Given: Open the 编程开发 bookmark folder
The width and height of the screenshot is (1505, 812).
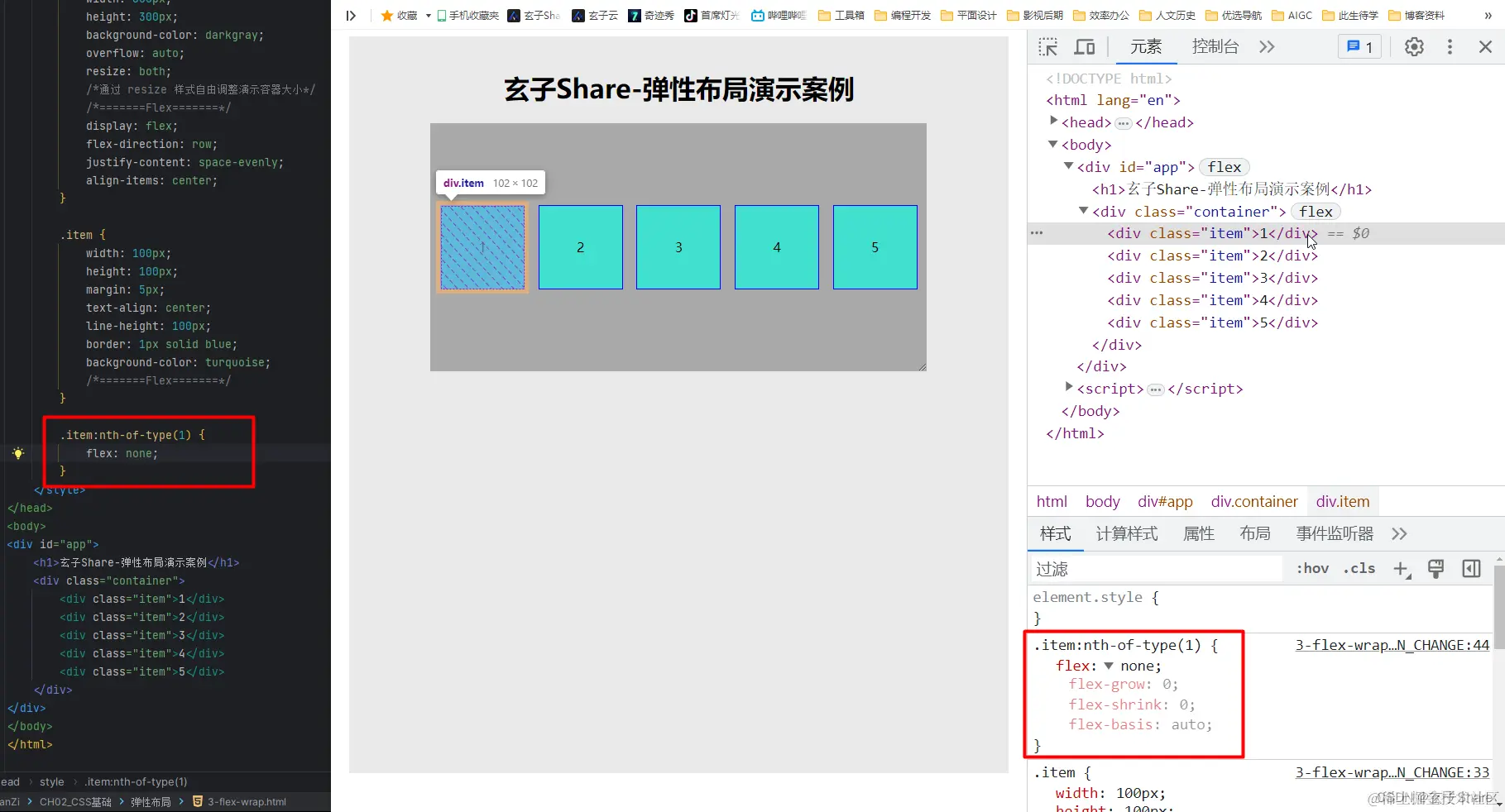Looking at the screenshot, I should 903,15.
